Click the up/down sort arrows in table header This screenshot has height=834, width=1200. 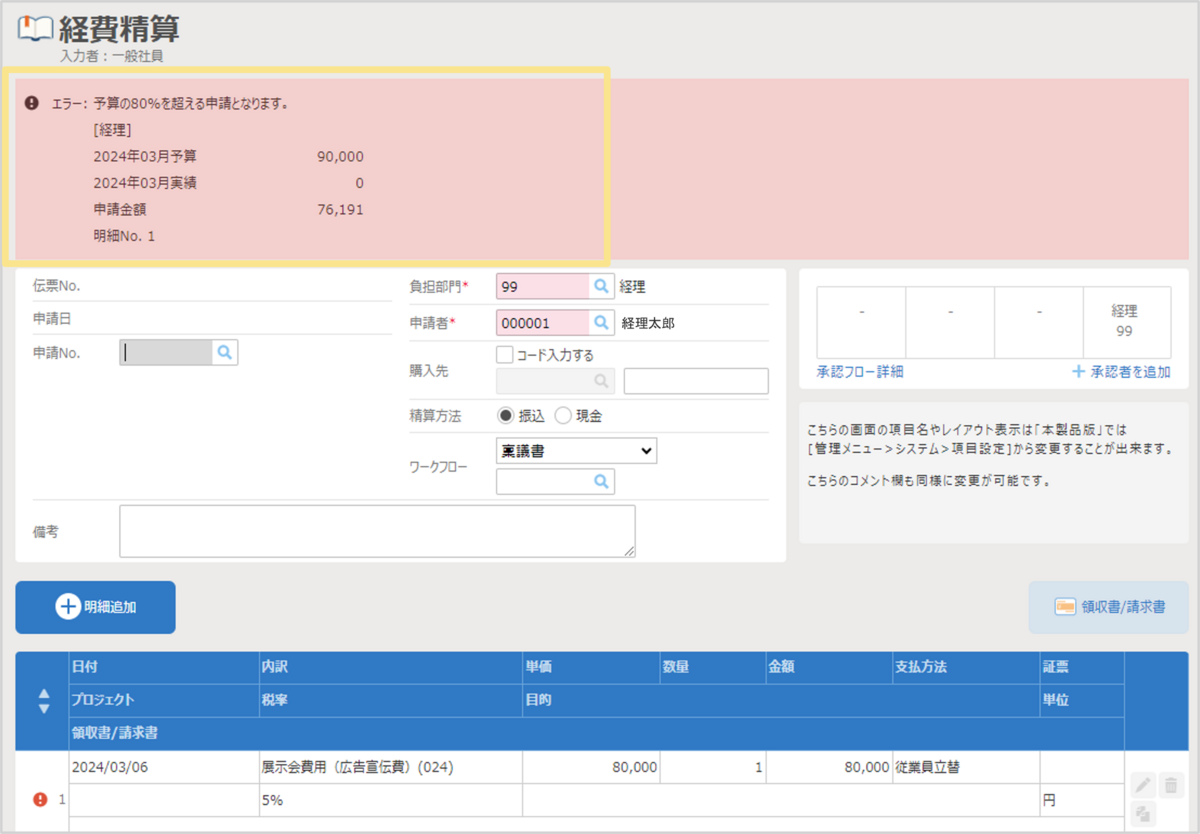(43, 701)
